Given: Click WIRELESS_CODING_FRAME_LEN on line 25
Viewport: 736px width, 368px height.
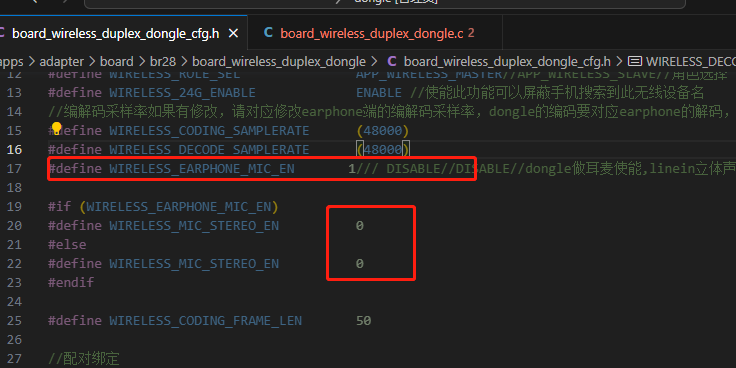Looking at the screenshot, I should (x=206, y=321).
